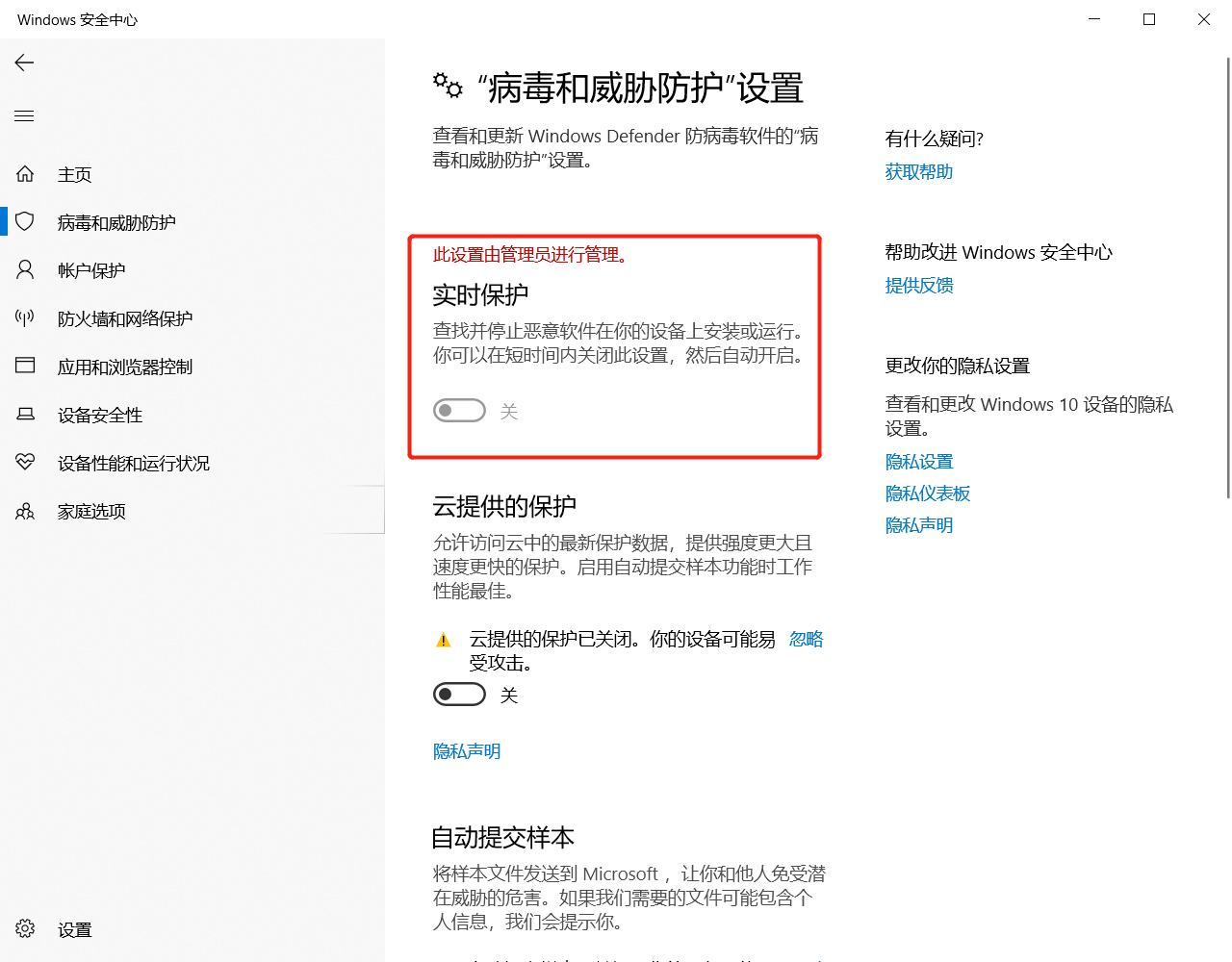1232x962 pixels.
Task: Click 忽略 next to cloud protection warning
Action: pyautogui.click(x=807, y=639)
